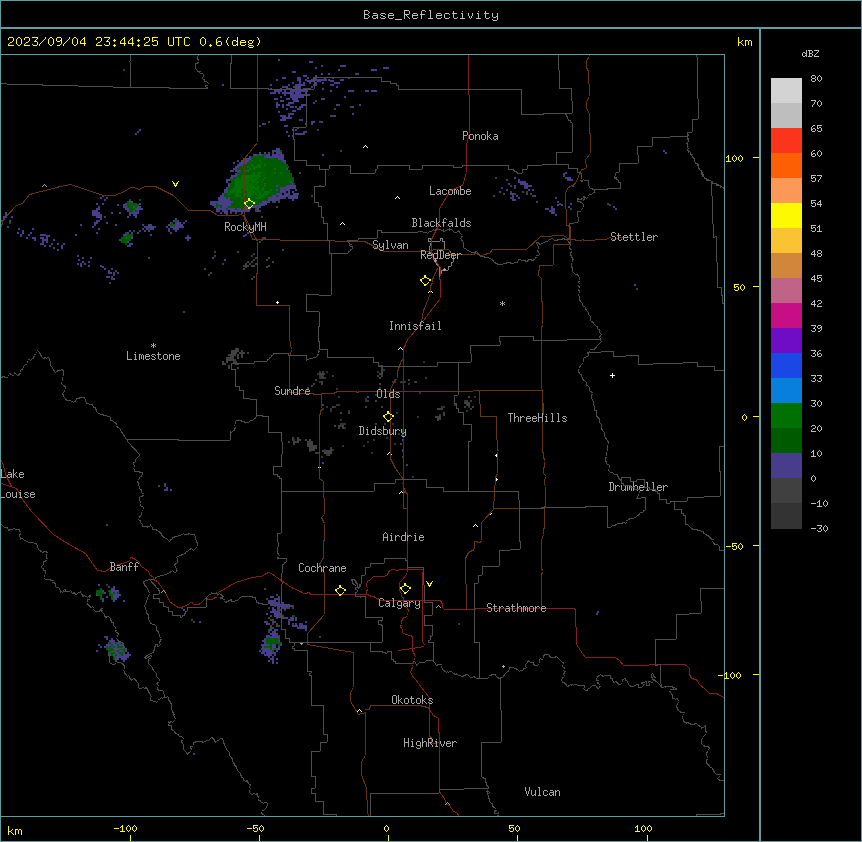Click the Didsbury town label
This screenshot has height=842, width=862.
[383, 431]
